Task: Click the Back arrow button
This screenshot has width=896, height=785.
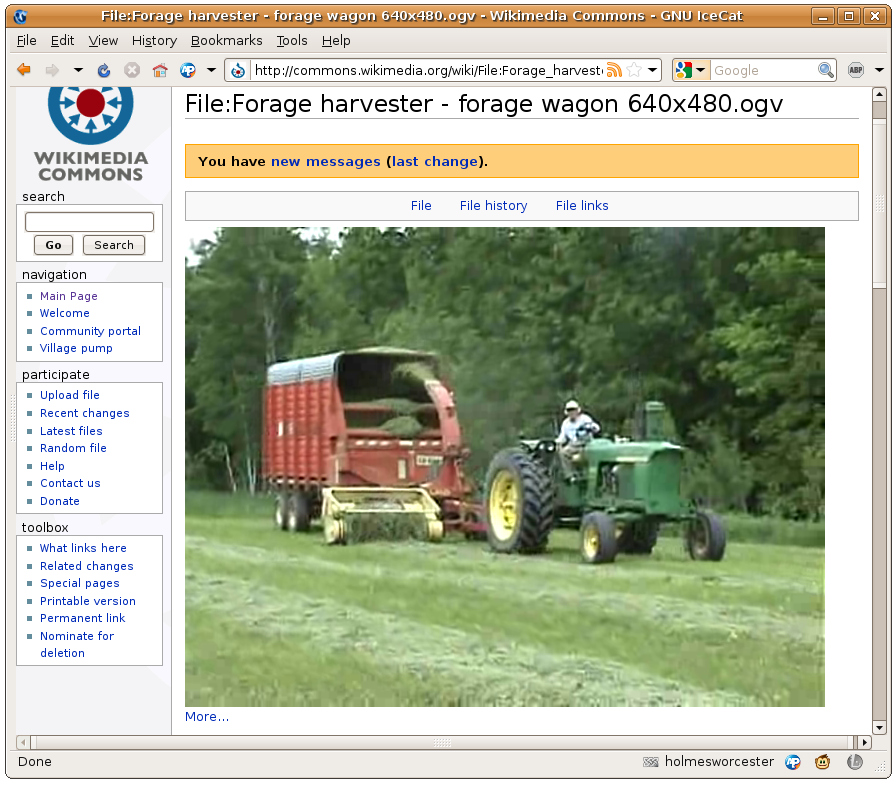Action: [x=24, y=70]
